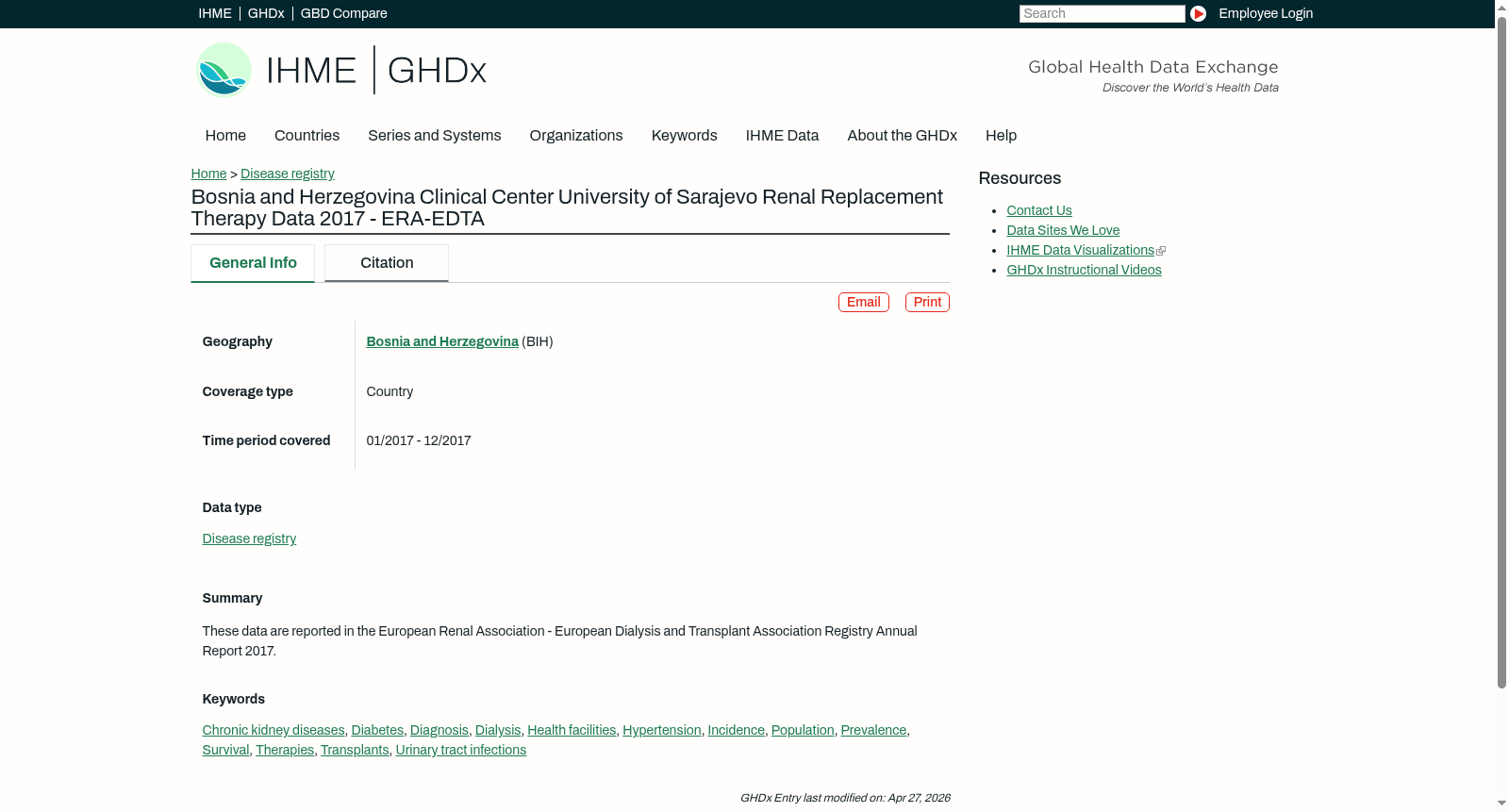Open GHDx link in the top bar
Image resolution: width=1509 pixels, height=812 pixels.
(266, 13)
